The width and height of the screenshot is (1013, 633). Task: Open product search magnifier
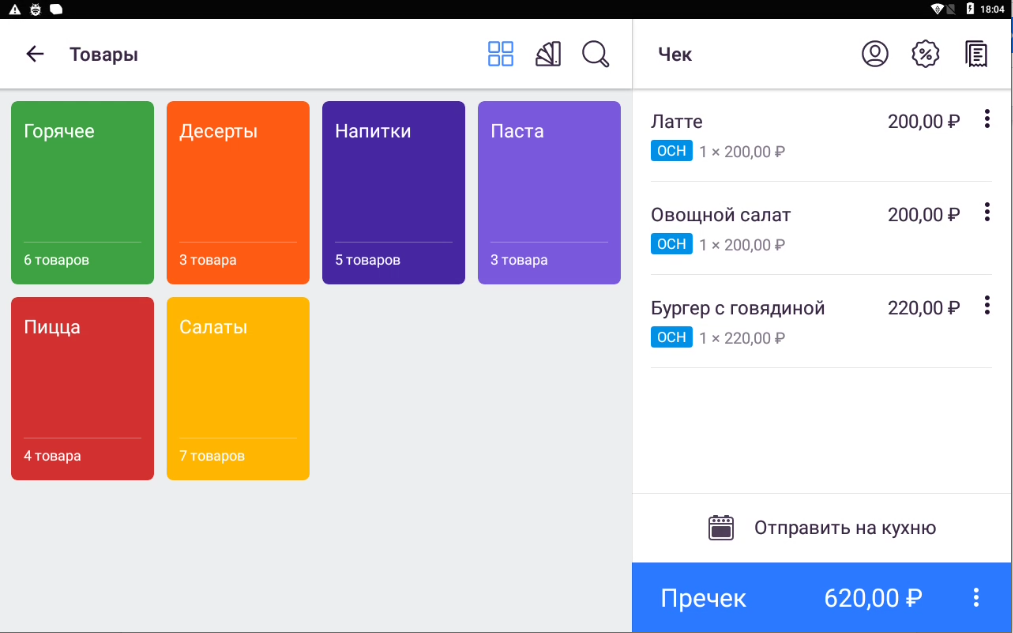point(595,54)
